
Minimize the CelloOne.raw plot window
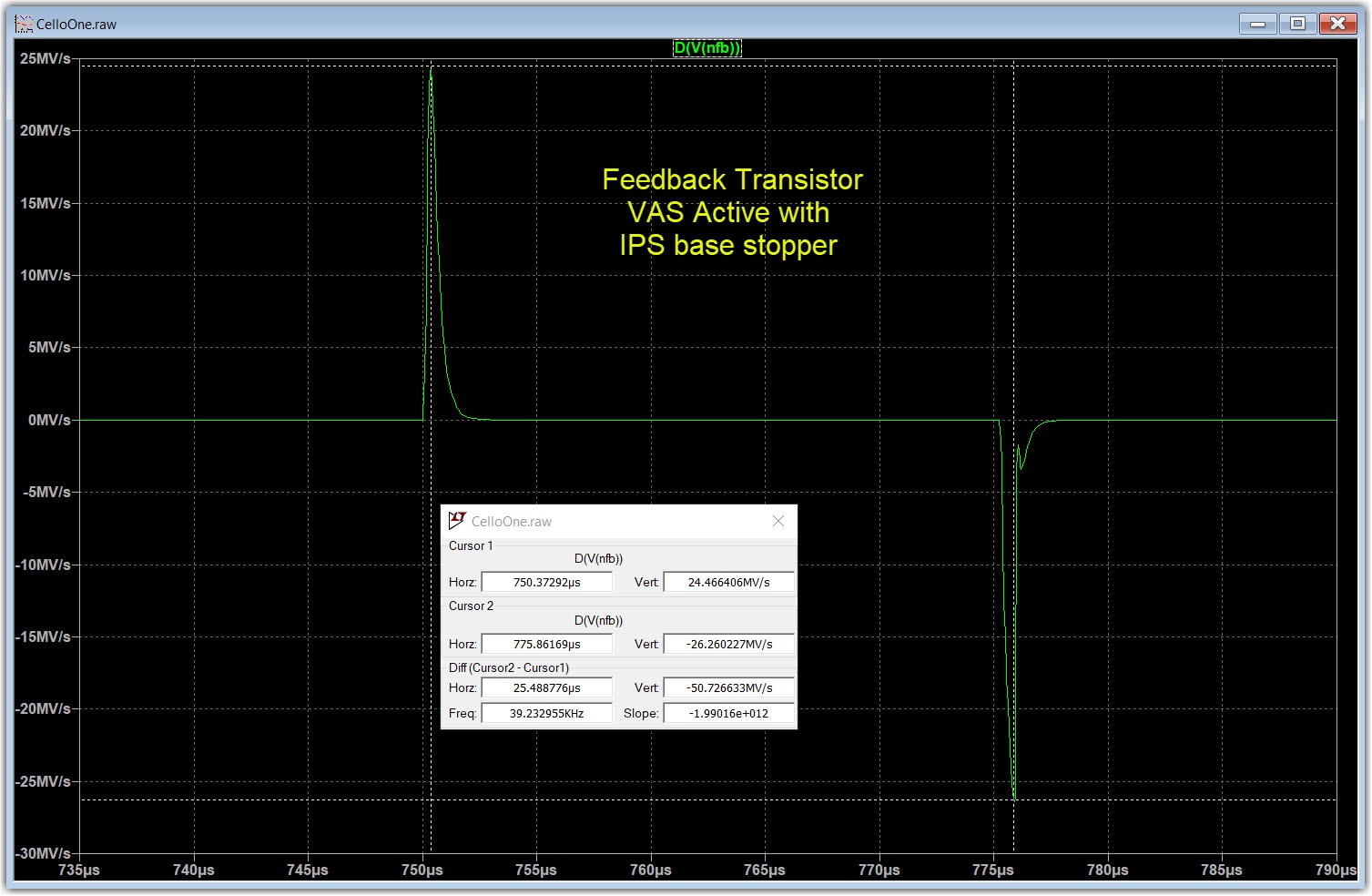tap(1257, 24)
